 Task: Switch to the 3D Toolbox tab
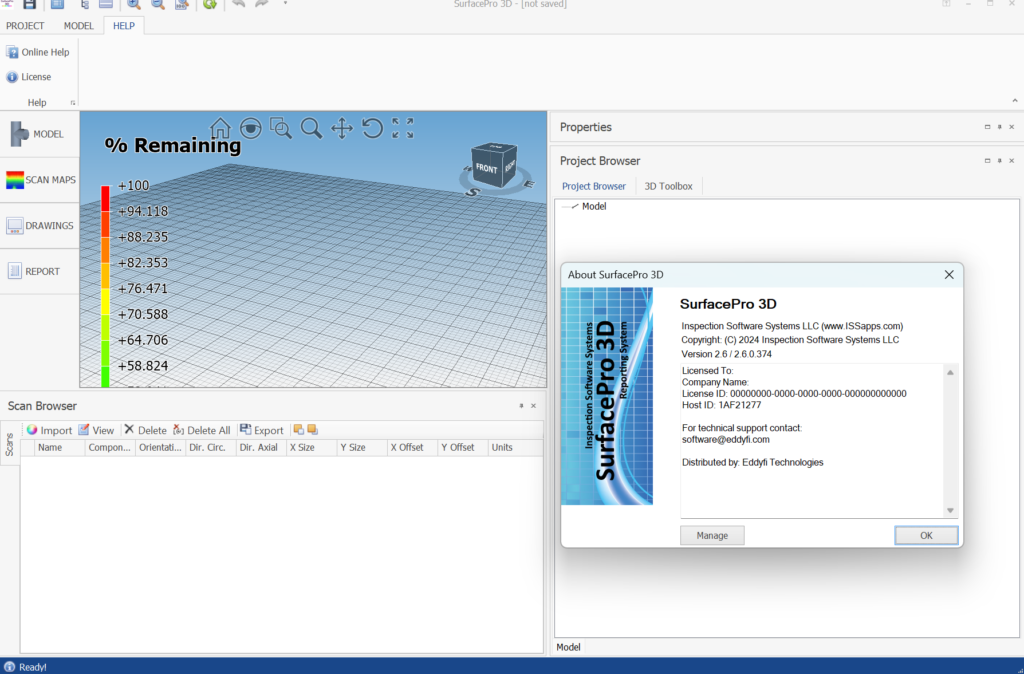(x=668, y=186)
